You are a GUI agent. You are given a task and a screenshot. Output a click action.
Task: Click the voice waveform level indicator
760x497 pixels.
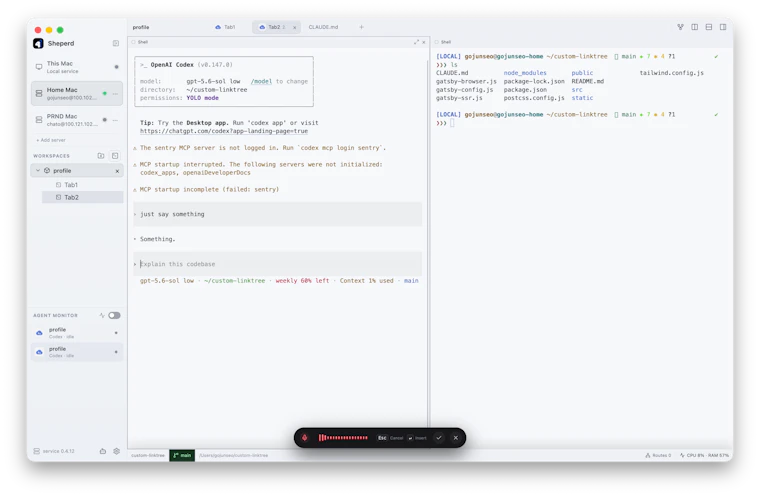[x=343, y=438]
